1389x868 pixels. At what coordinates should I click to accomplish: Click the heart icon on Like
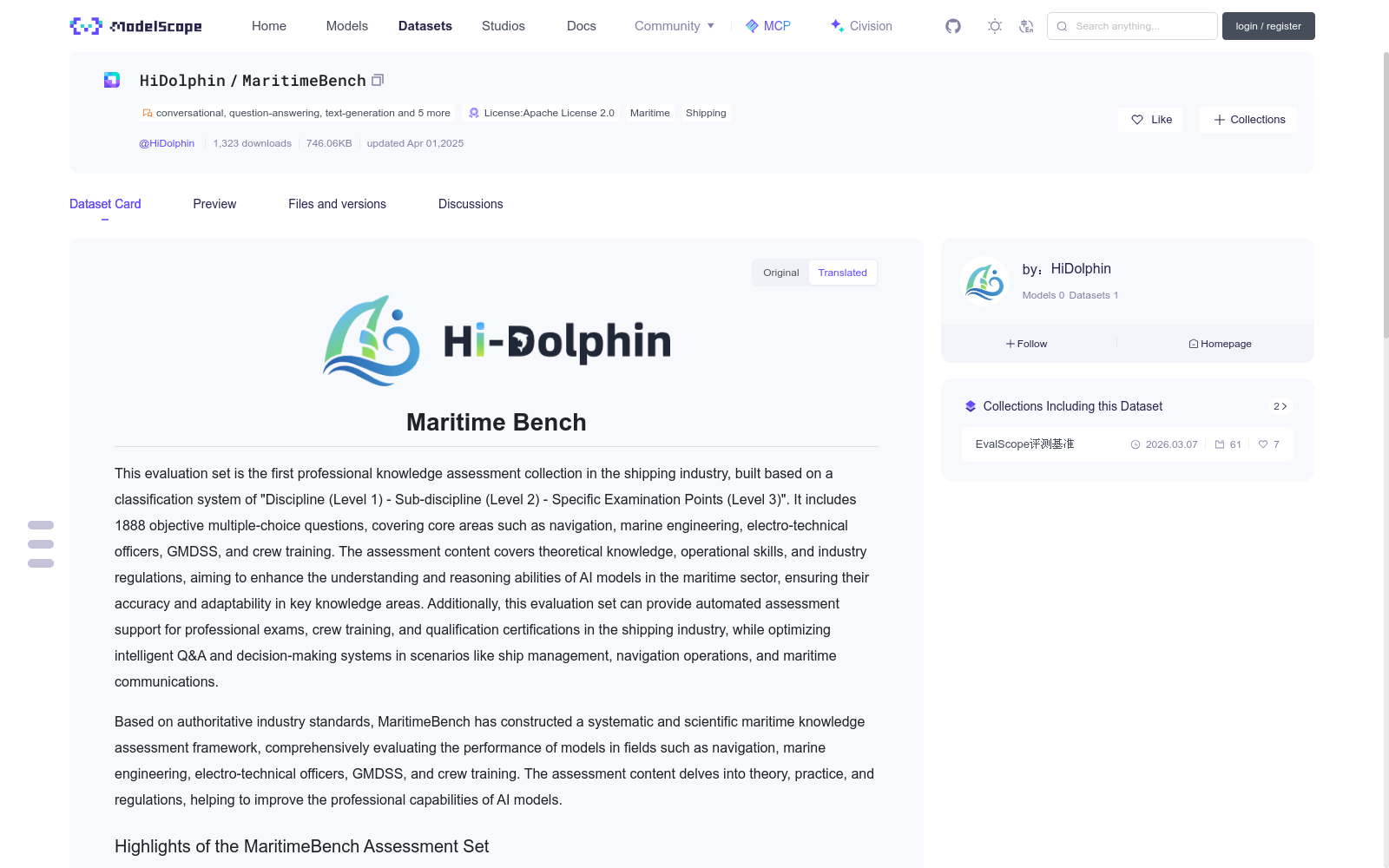coord(1137,120)
